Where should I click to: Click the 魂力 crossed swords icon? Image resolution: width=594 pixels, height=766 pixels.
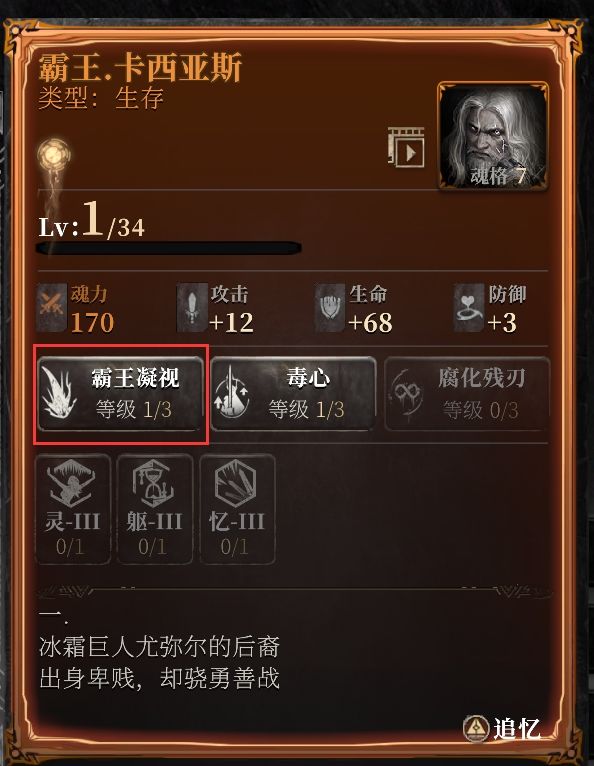pyautogui.click(x=52, y=308)
